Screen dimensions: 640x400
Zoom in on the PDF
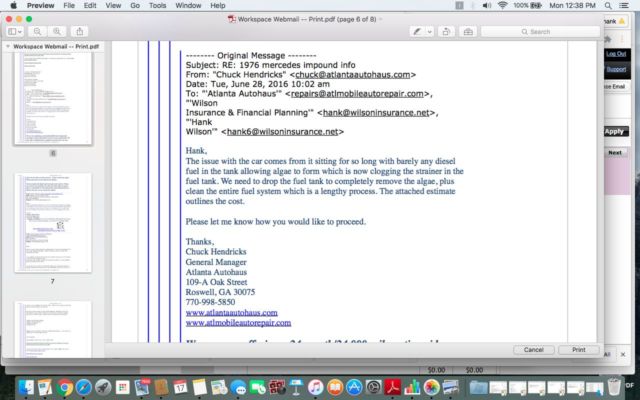coord(57,31)
